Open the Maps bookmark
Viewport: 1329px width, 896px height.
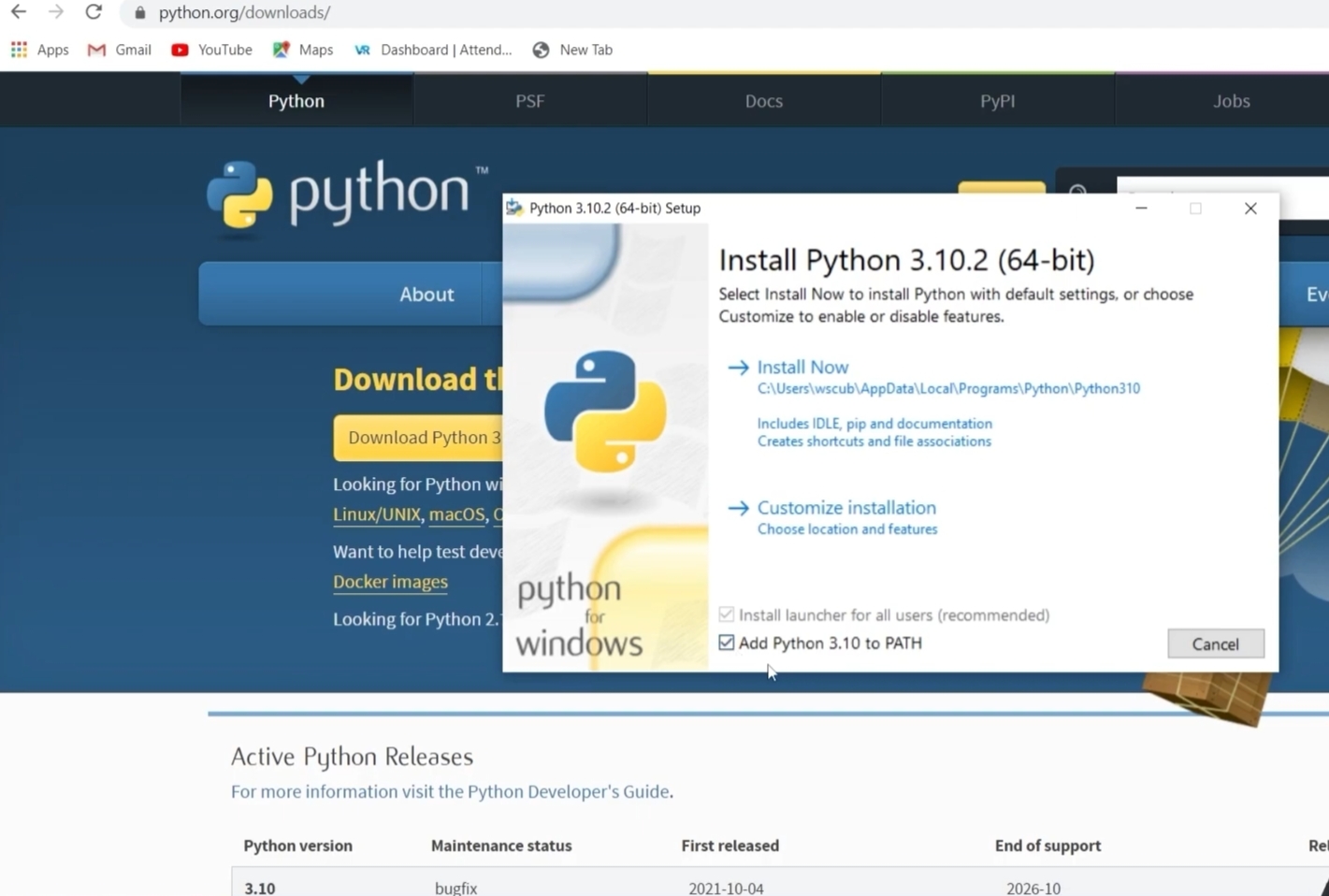(x=302, y=50)
